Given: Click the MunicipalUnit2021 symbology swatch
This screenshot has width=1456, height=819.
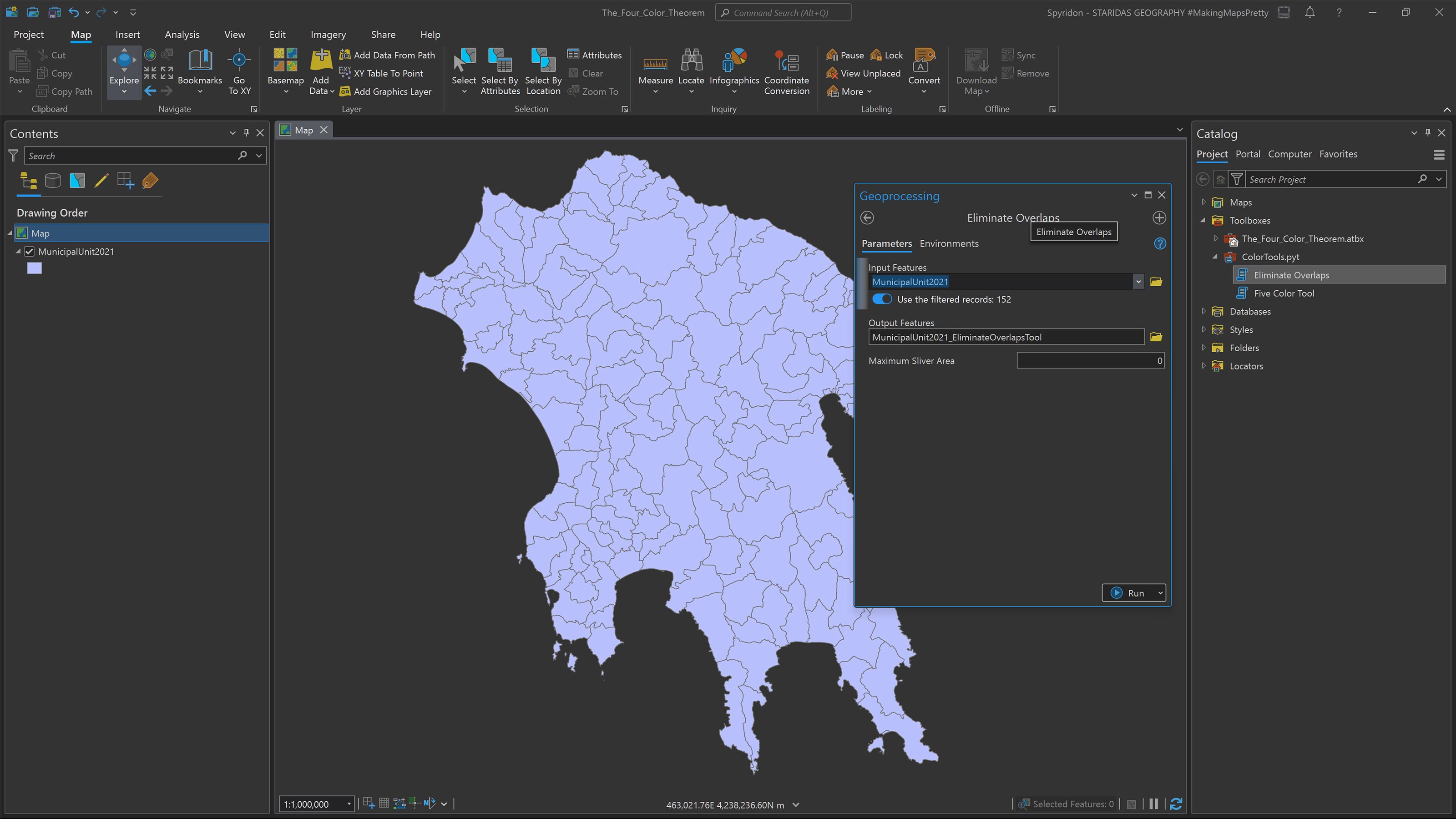Looking at the screenshot, I should pyautogui.click(x=34, y=268).
